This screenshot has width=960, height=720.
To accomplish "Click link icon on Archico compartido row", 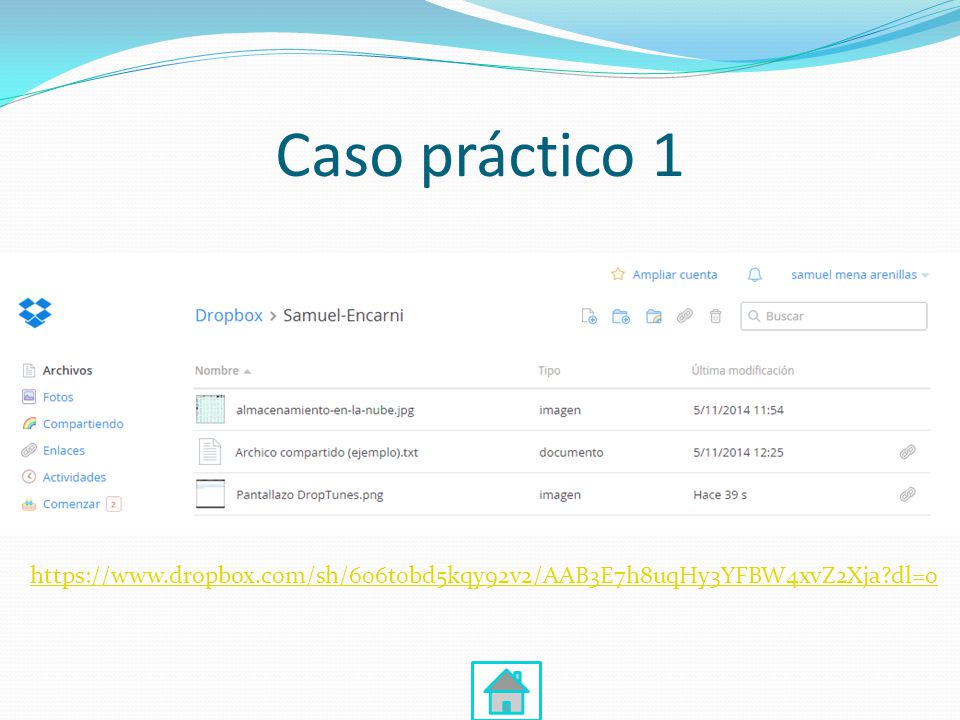I will tap(907, 452).
